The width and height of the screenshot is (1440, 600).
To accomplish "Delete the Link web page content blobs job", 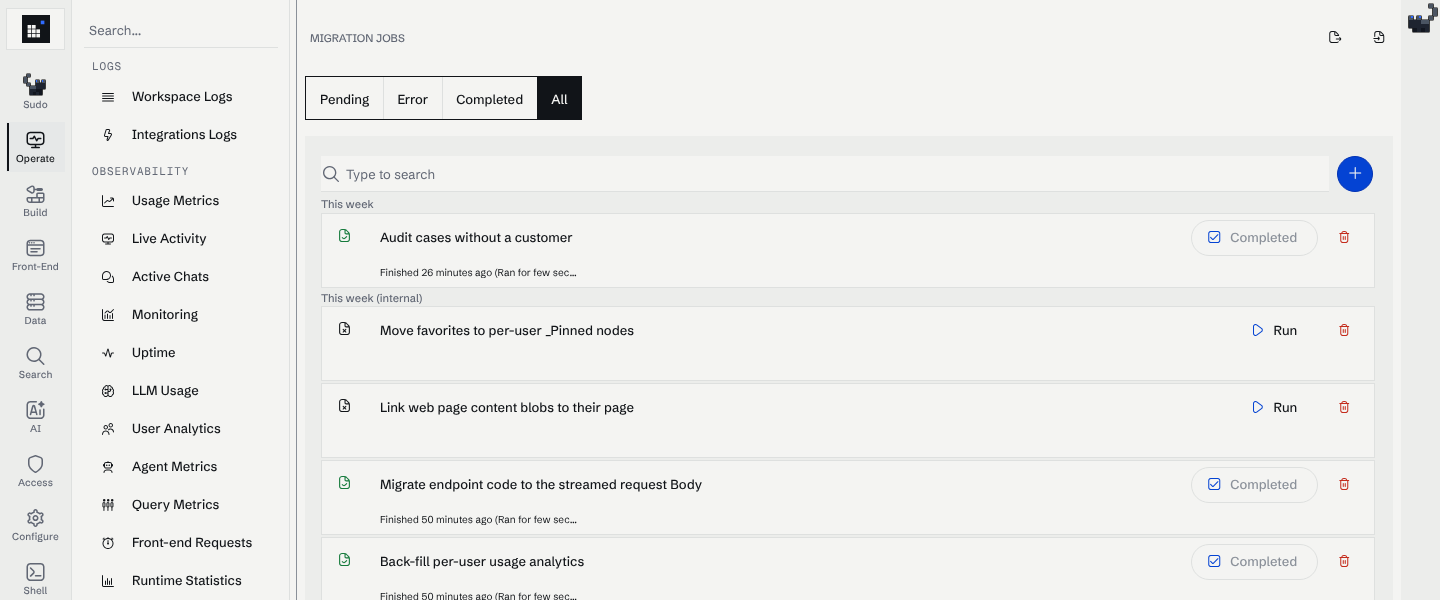I will [x=1344, y=407].
